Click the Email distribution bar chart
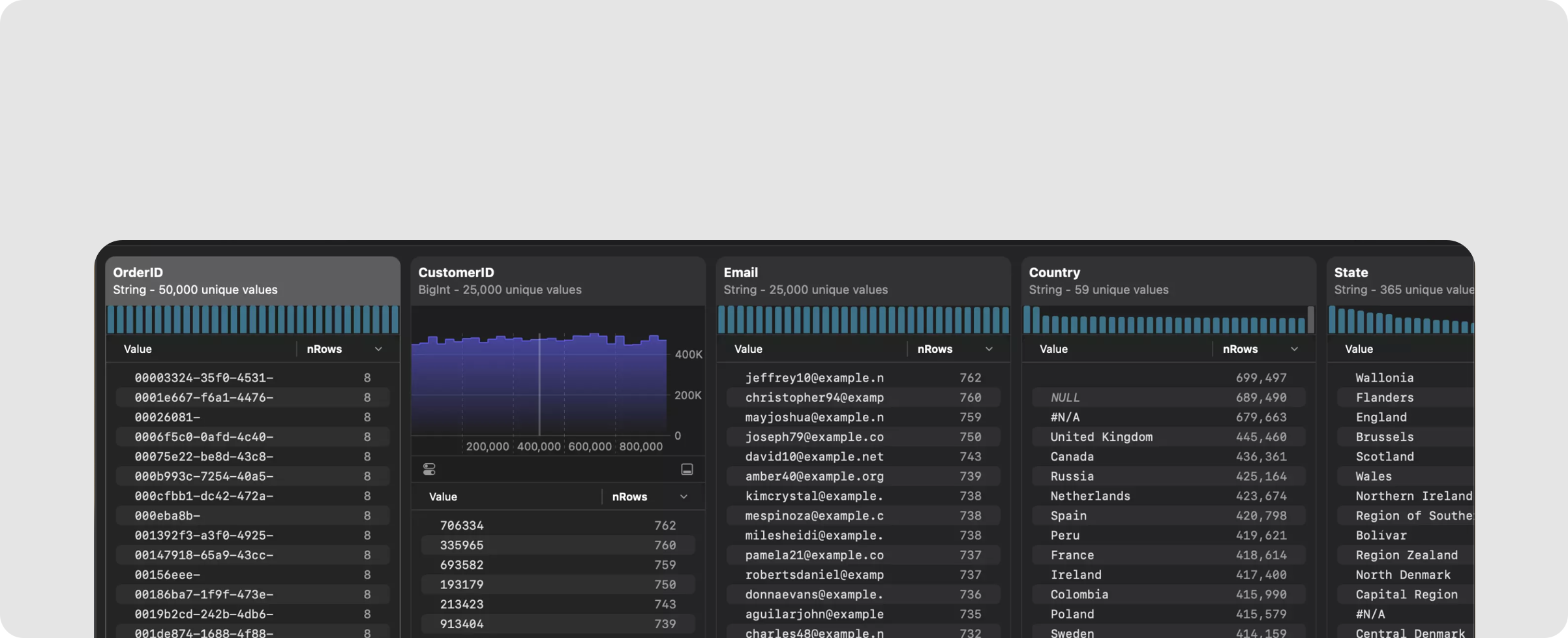This screenshot has height=638, width=1568. pos(863,320)
